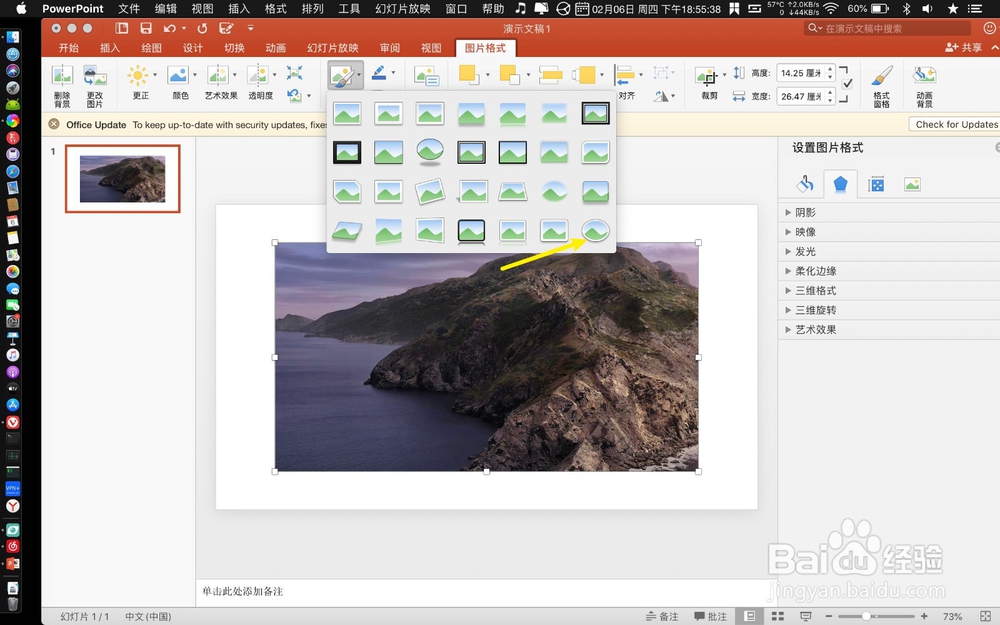
Task: Click the 共享 share button
Action: [964, 48]
